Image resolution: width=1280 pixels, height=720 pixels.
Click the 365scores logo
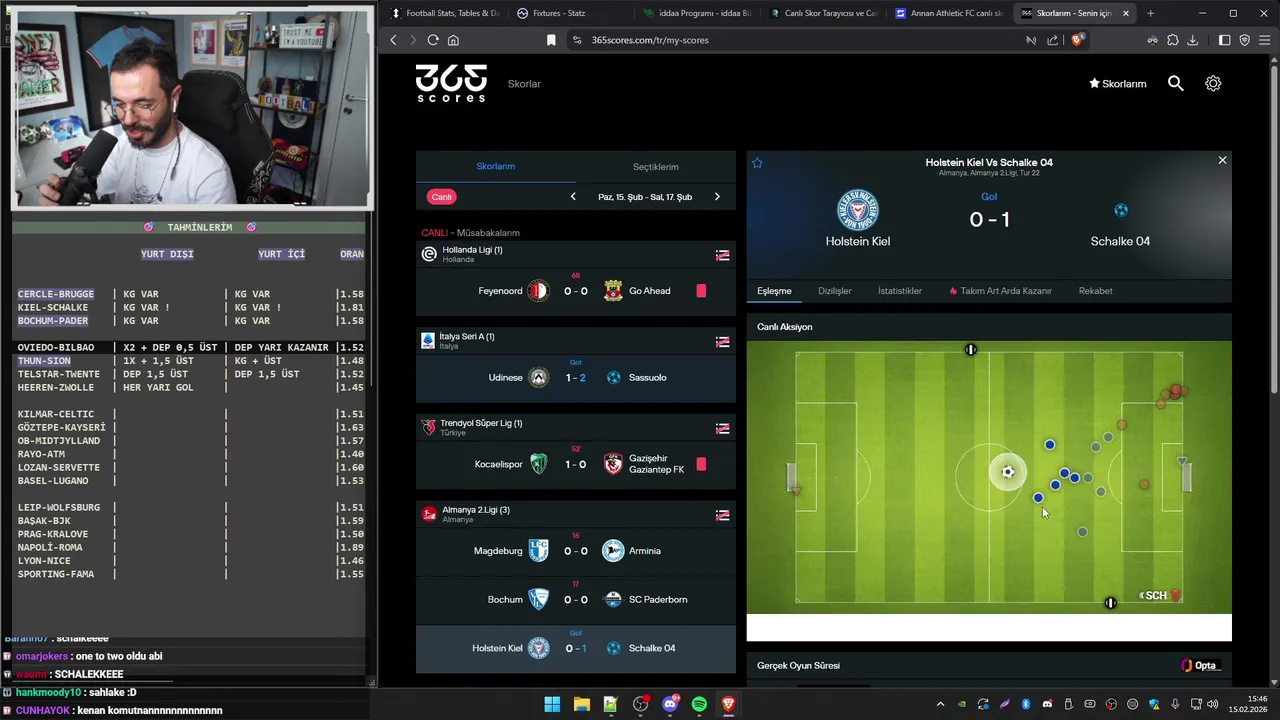(x=451, y=83)
